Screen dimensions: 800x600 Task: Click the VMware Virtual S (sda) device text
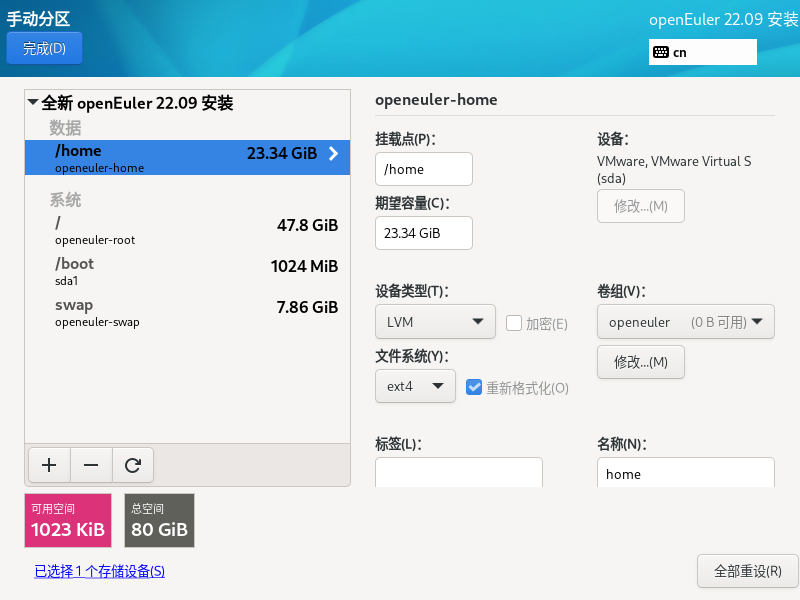click(674, 169)
